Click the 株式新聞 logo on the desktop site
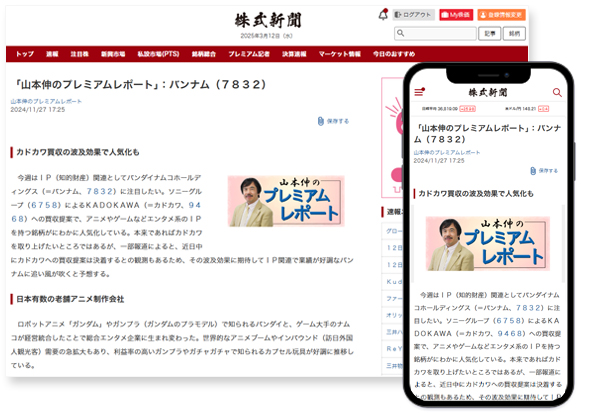The image size is (590, 420). click(268, 21)
